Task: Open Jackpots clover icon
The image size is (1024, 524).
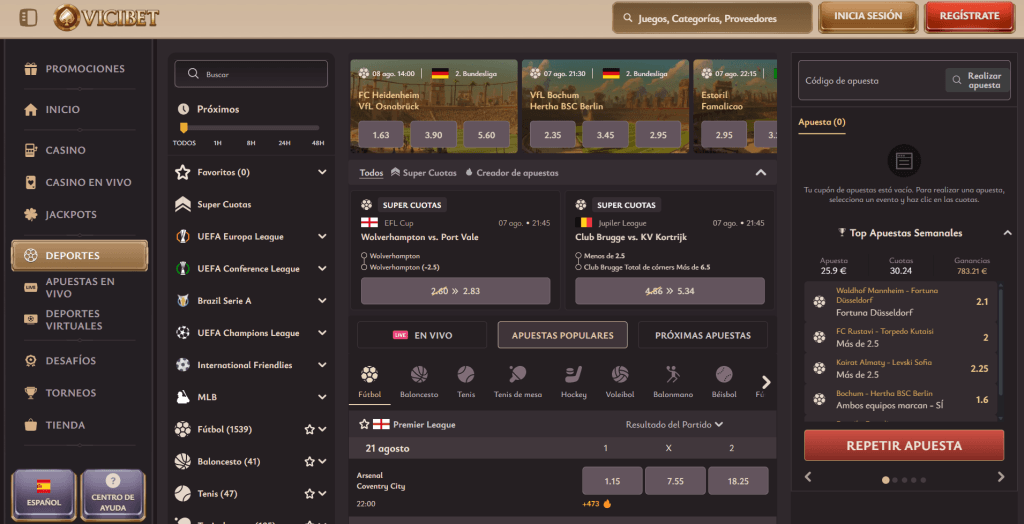Action: click(30, 214)
